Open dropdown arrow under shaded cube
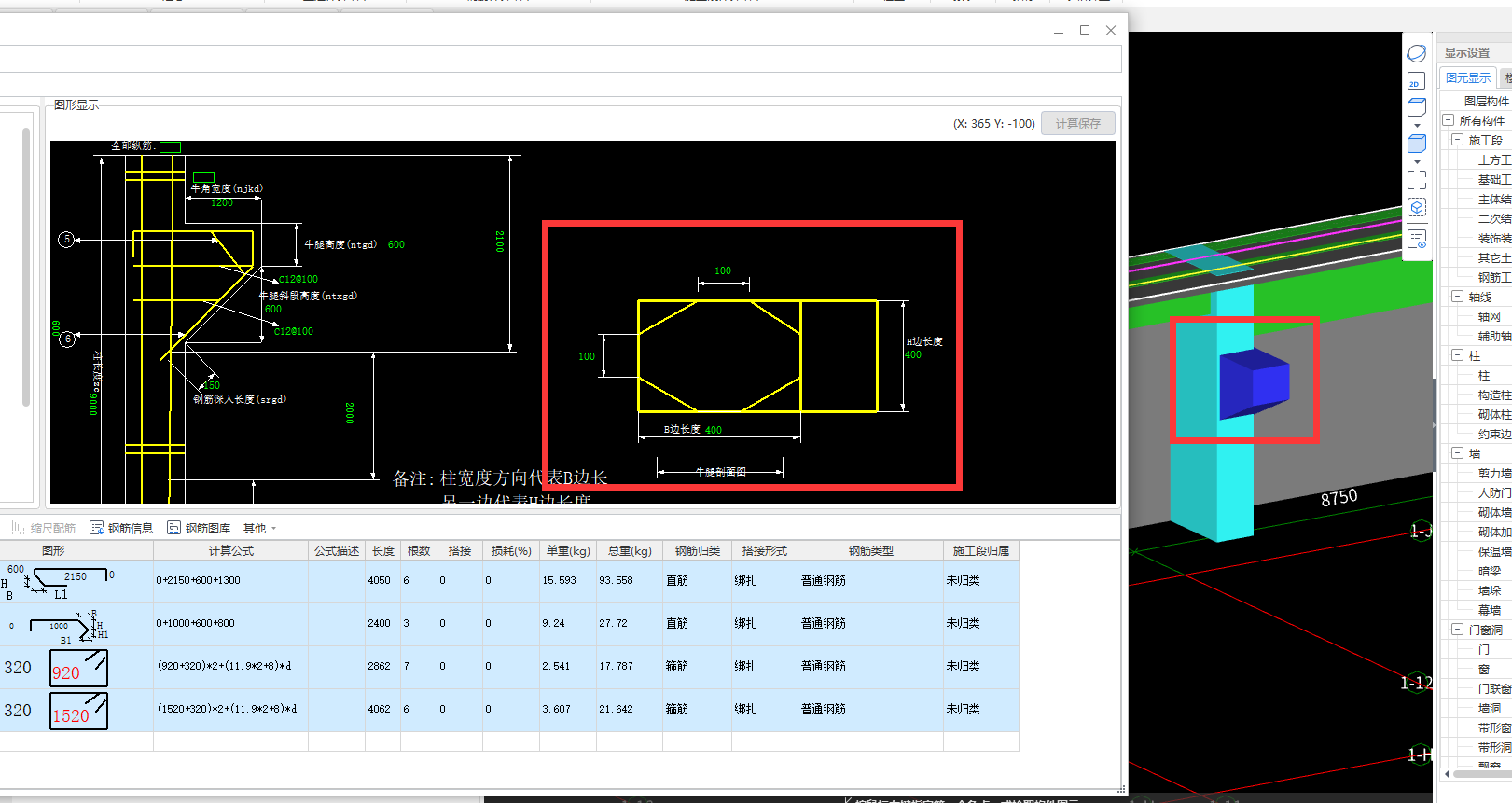 (x=1417, y=162)
